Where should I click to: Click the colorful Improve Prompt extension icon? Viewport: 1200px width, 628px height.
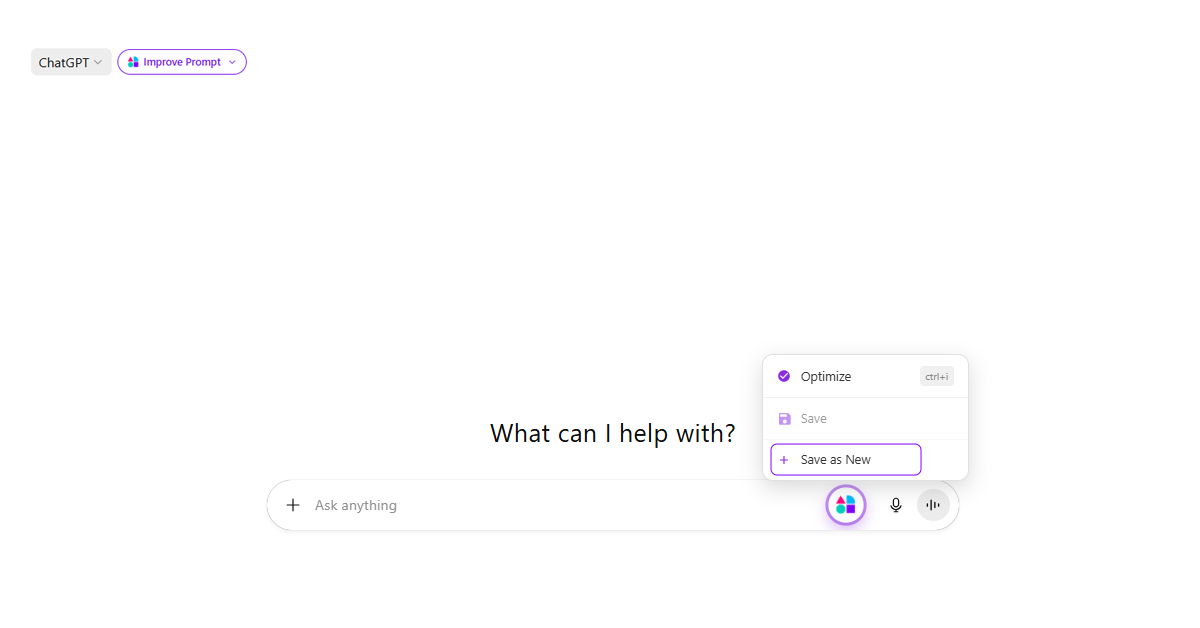pyautogui.click(x=845, y=505)
